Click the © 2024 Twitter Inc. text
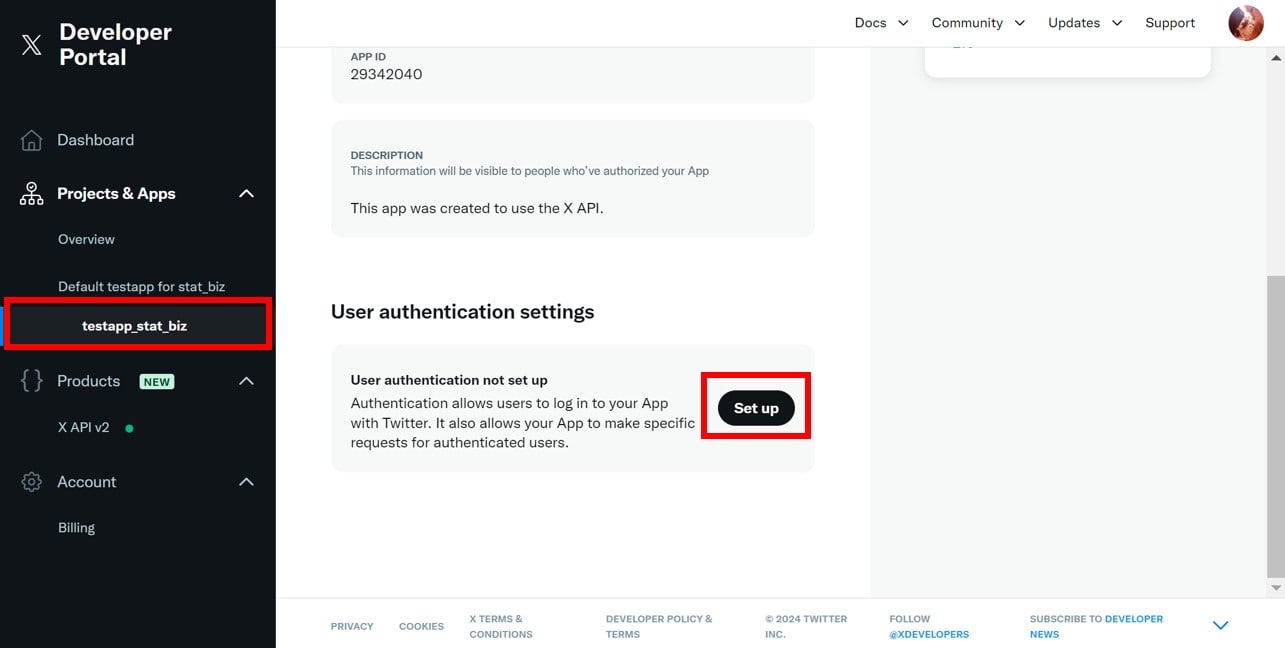Image resolution: width=1285 pixels, height=648 pixels. (x=806, y=626)
